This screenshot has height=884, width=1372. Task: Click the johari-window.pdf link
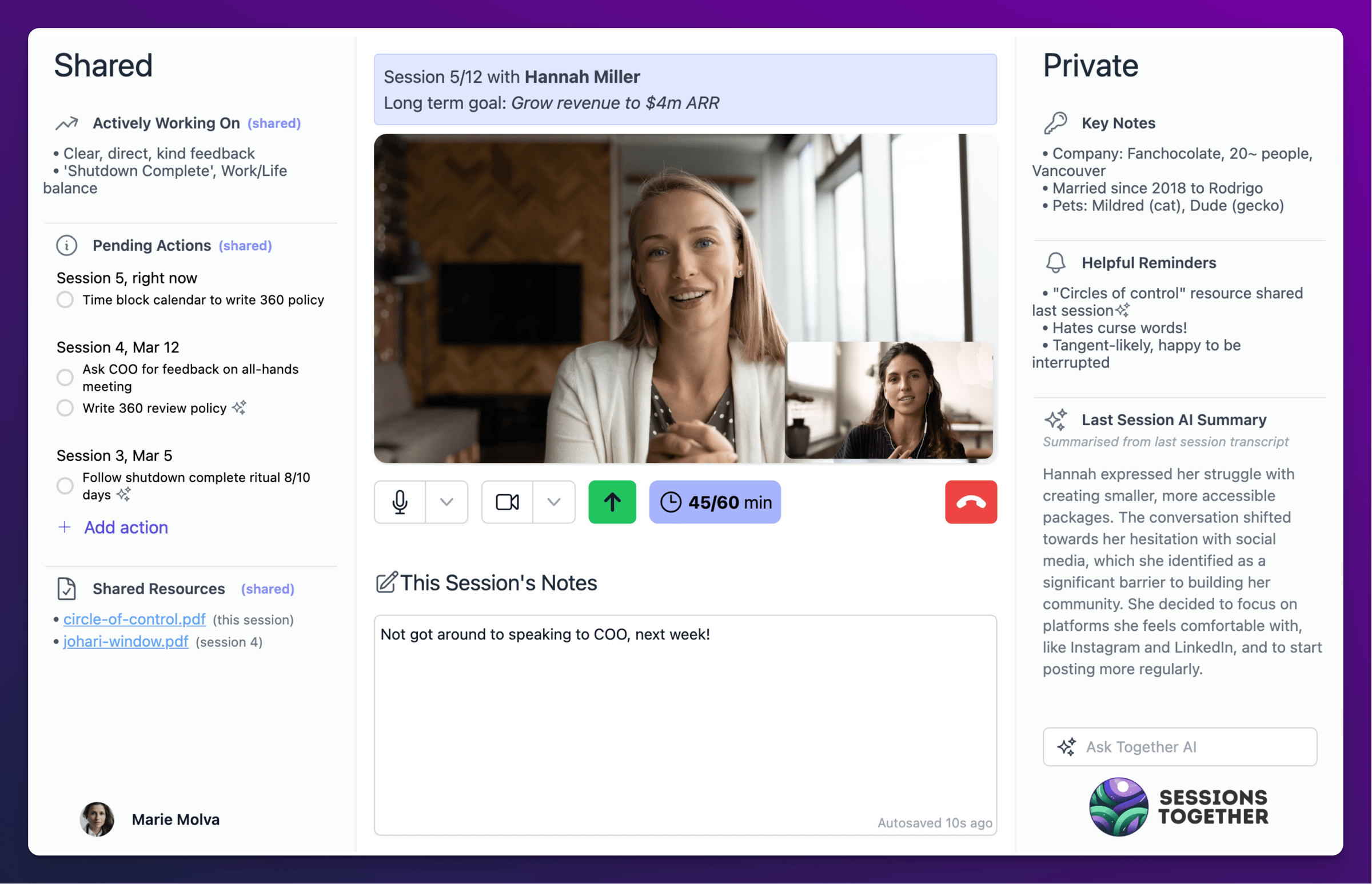[125, 641]
